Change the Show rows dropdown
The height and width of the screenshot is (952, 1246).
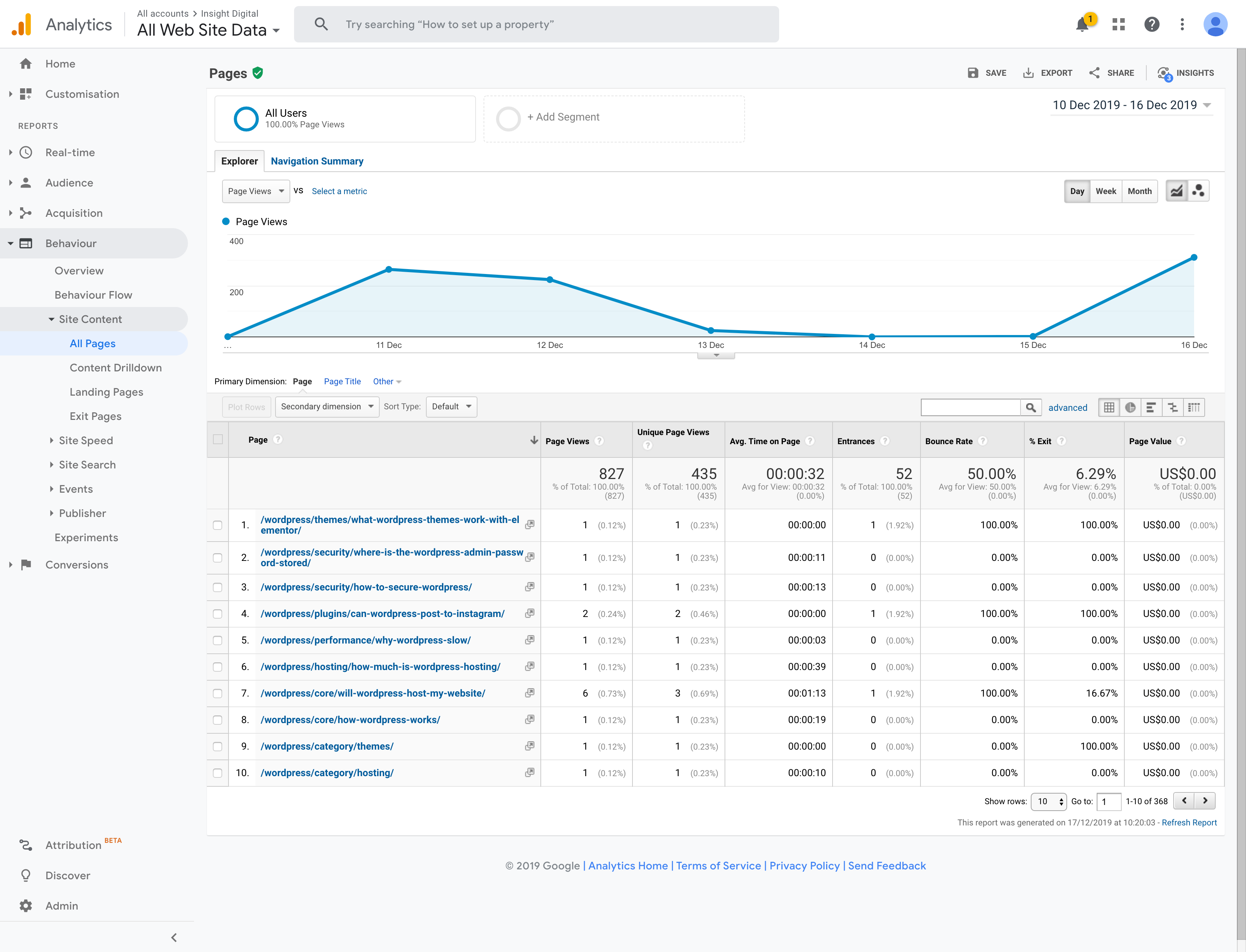[1048, 801]
